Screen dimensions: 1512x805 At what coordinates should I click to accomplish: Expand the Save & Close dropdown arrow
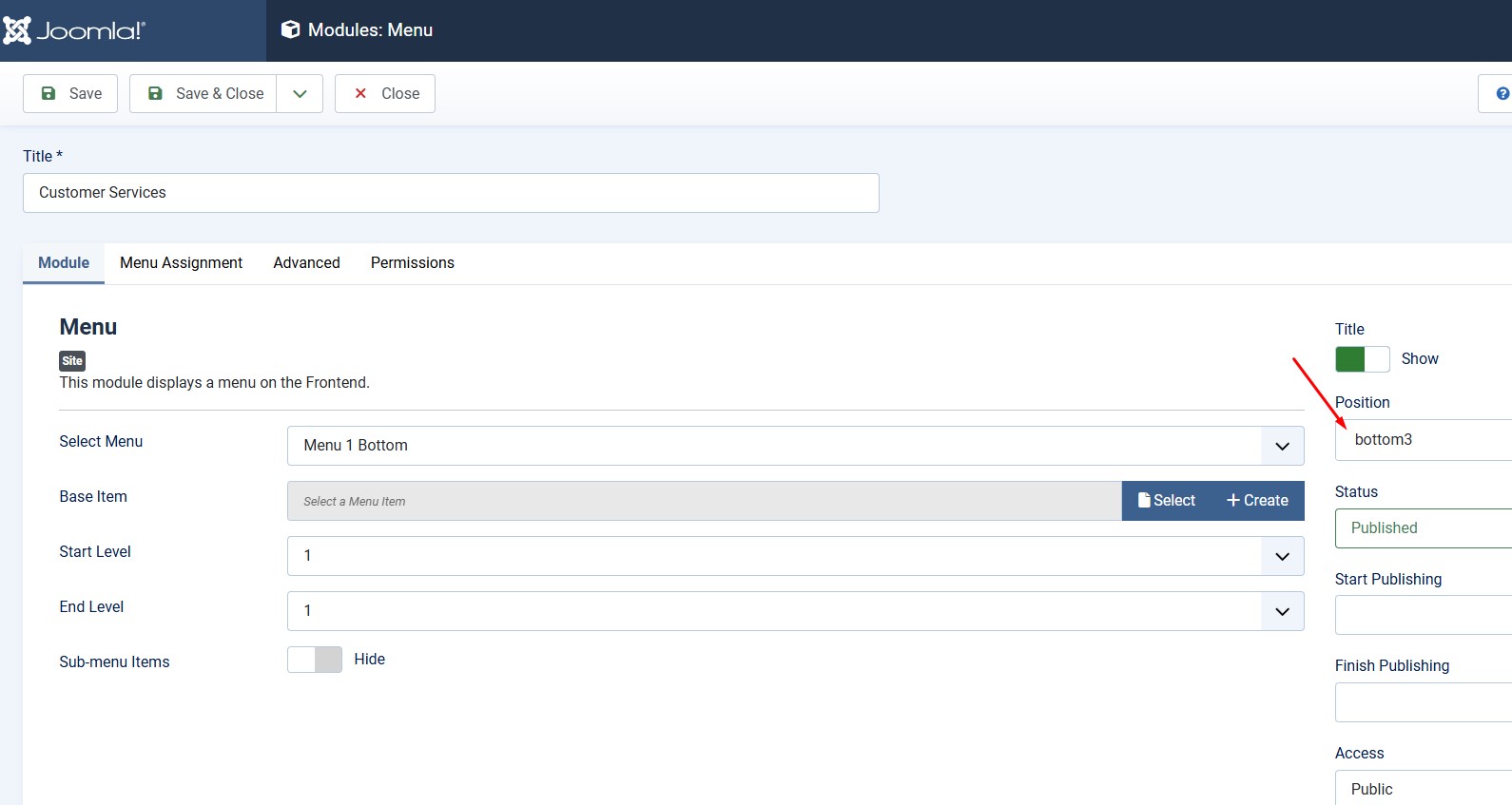coord(300,93)
